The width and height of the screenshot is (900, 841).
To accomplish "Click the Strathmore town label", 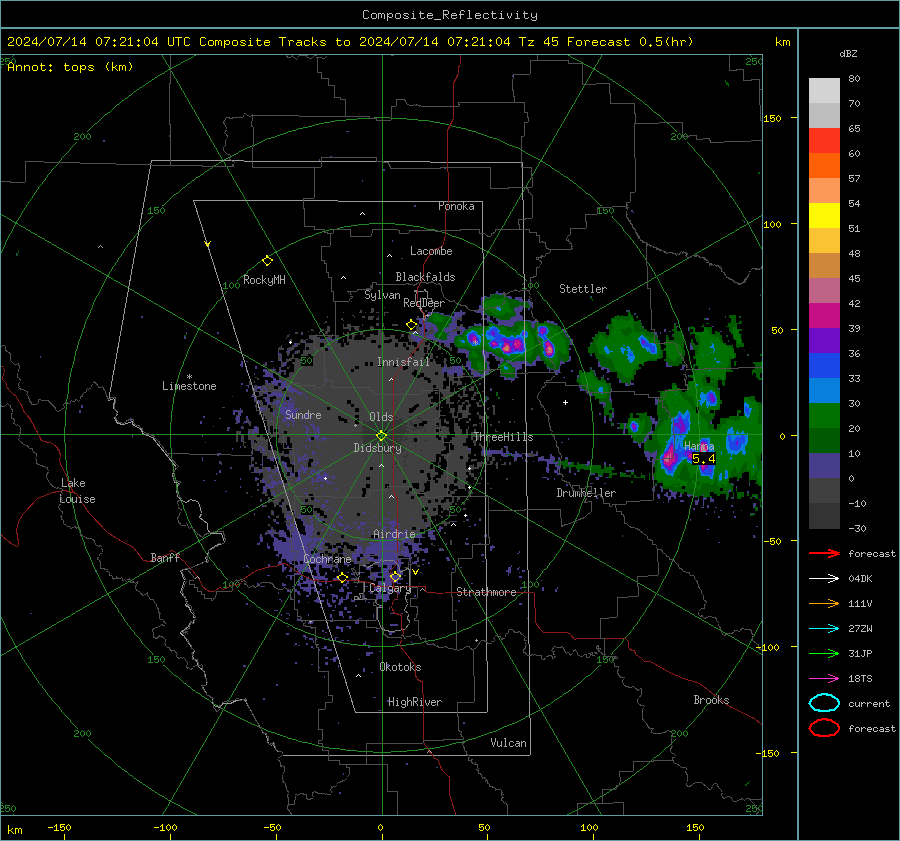I will pyautogui.click(x=486, y=592).
